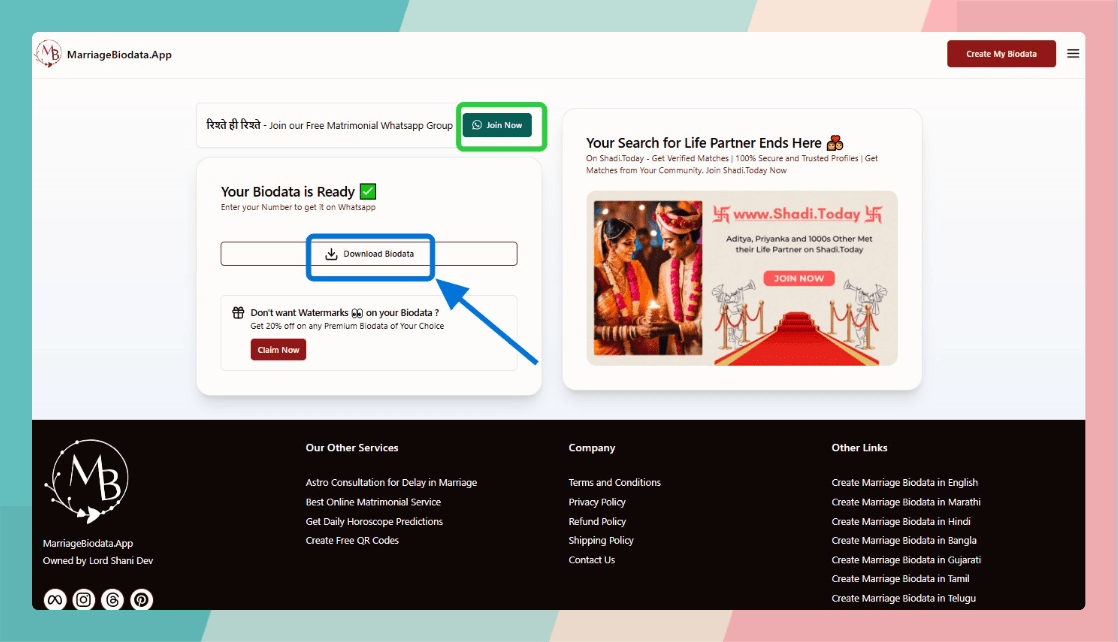The height and width of the screenshot is (642, 1118).
Task: Open Contact Us link
Action: point(592,559)
